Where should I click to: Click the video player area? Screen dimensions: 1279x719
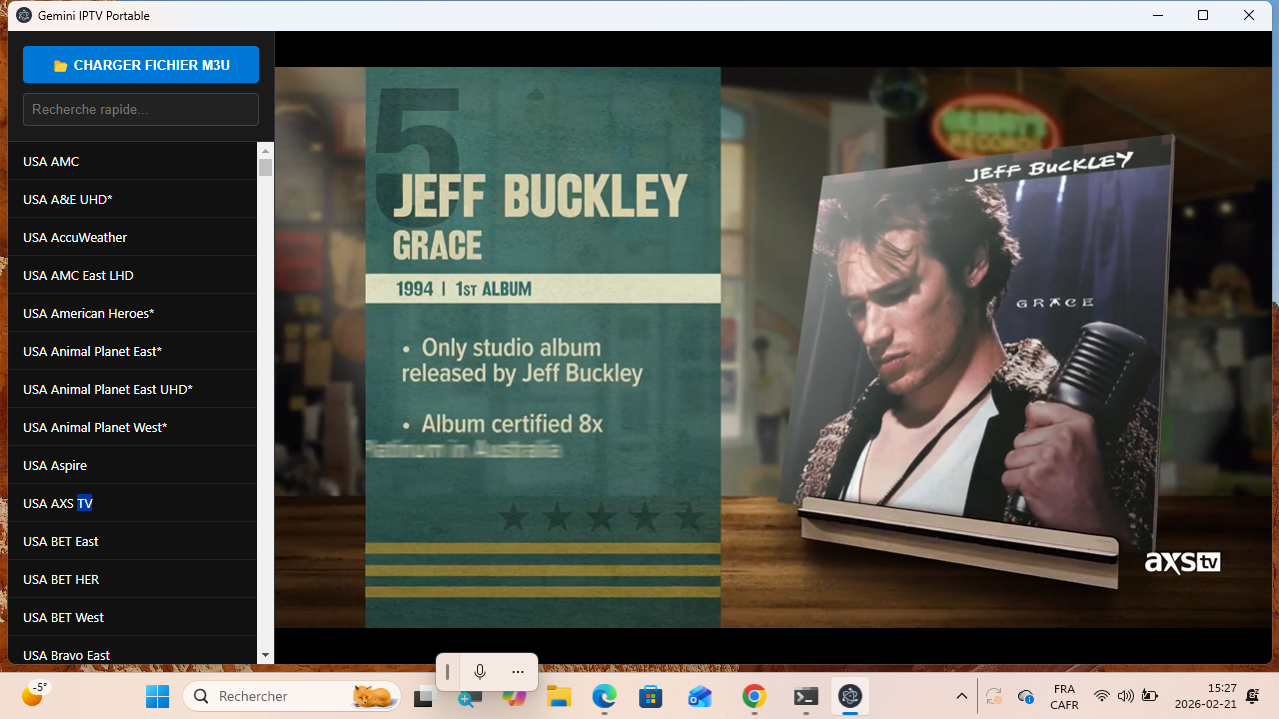773,347
